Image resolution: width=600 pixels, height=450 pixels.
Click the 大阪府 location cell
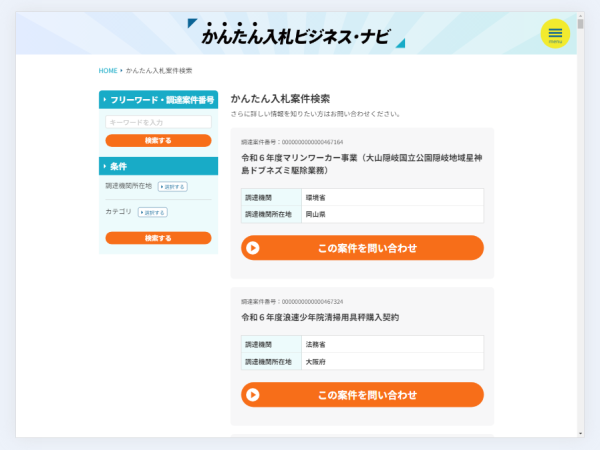click(316, 361)
